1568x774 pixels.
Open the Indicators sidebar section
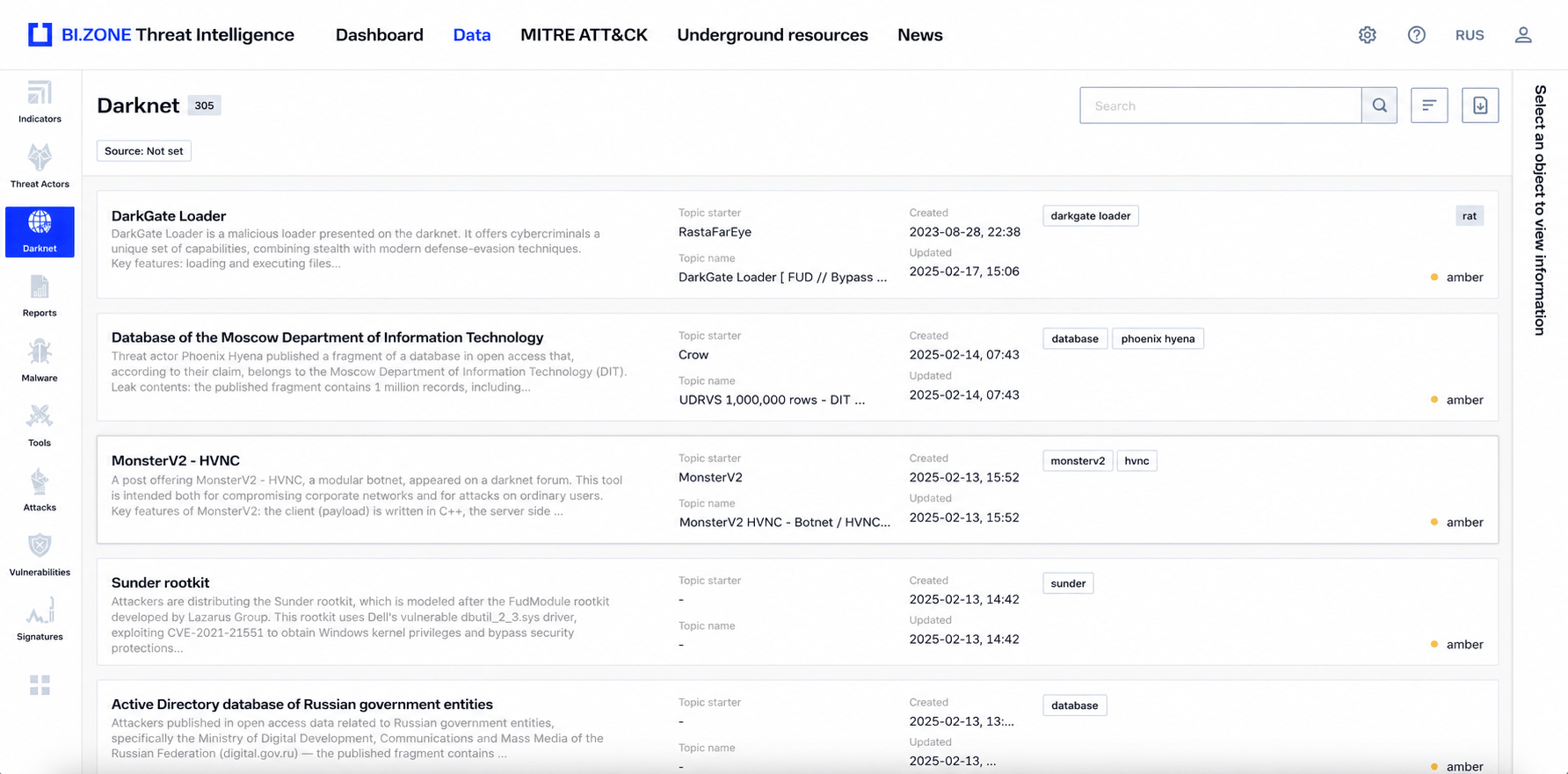click(40, 102)
